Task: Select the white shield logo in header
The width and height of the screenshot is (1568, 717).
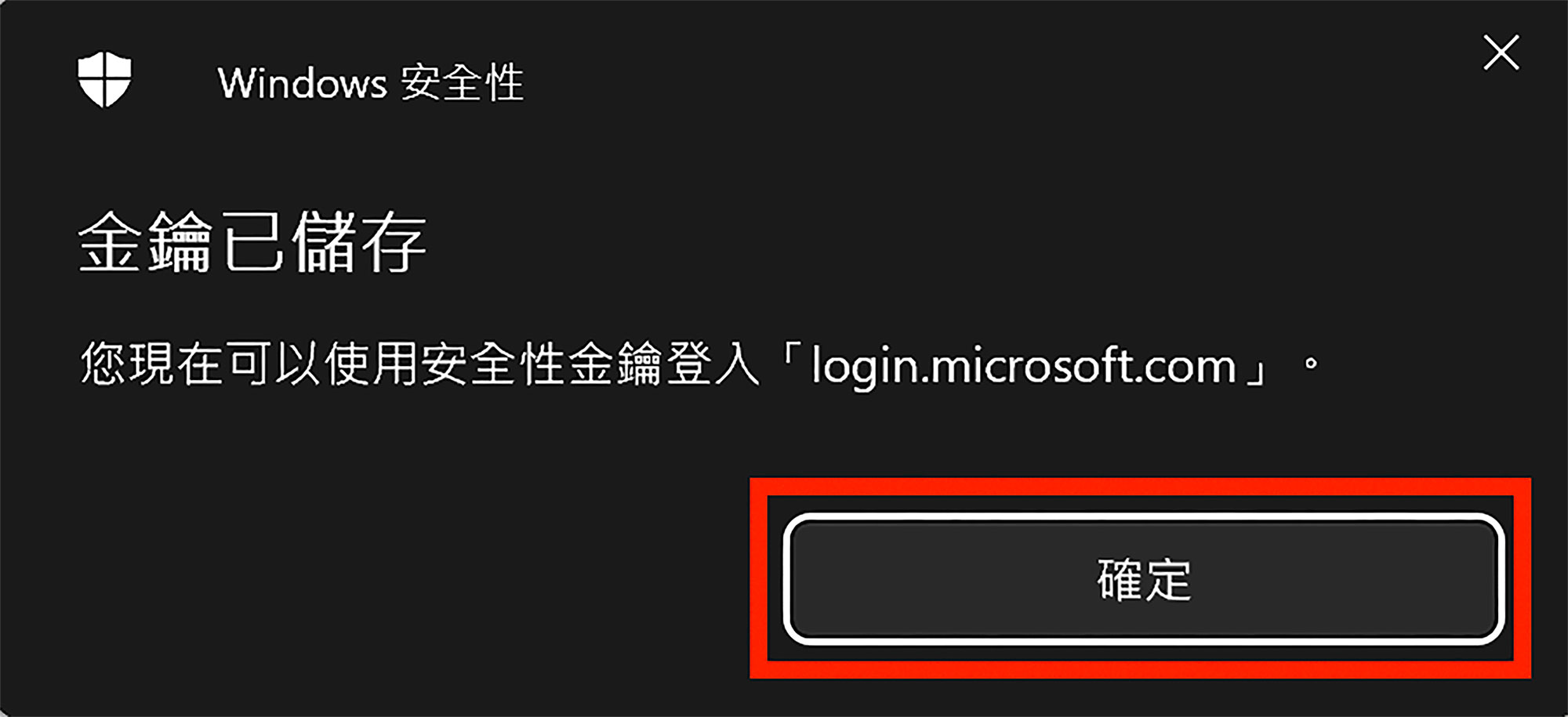Action: pyautogui.click(x=104, y=79)
